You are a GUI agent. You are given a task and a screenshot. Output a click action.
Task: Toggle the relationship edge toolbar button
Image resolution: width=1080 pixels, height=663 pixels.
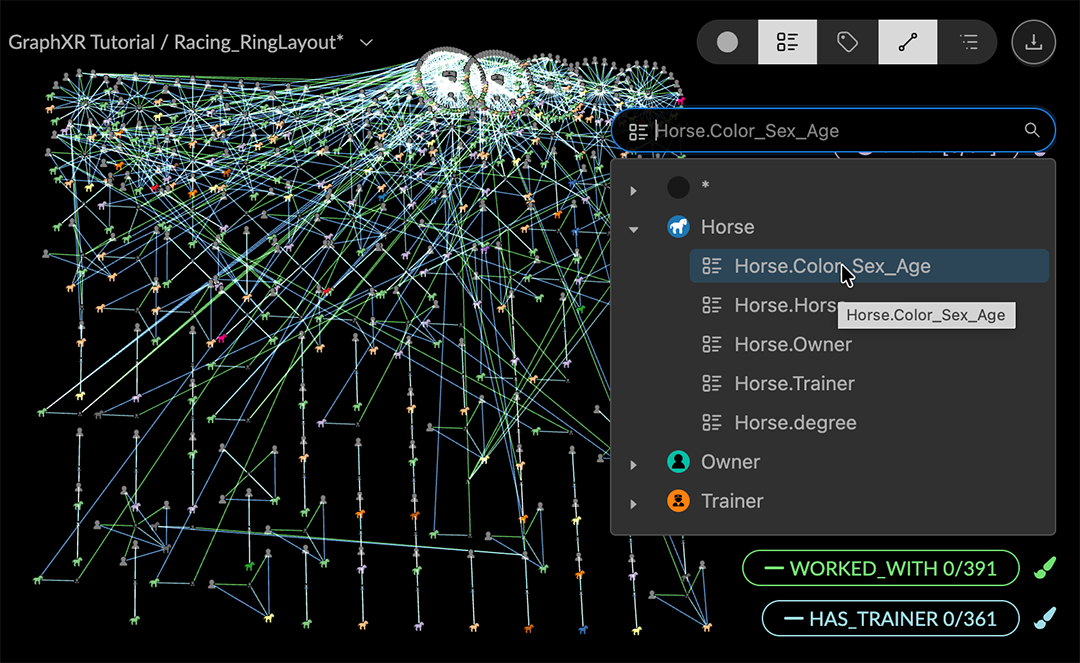(x=908, y=42)
